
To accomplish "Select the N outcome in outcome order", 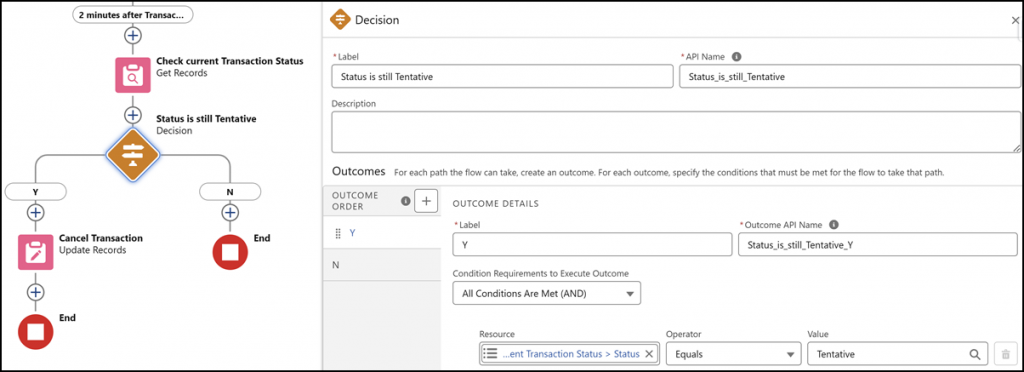I will coord(382,265).
